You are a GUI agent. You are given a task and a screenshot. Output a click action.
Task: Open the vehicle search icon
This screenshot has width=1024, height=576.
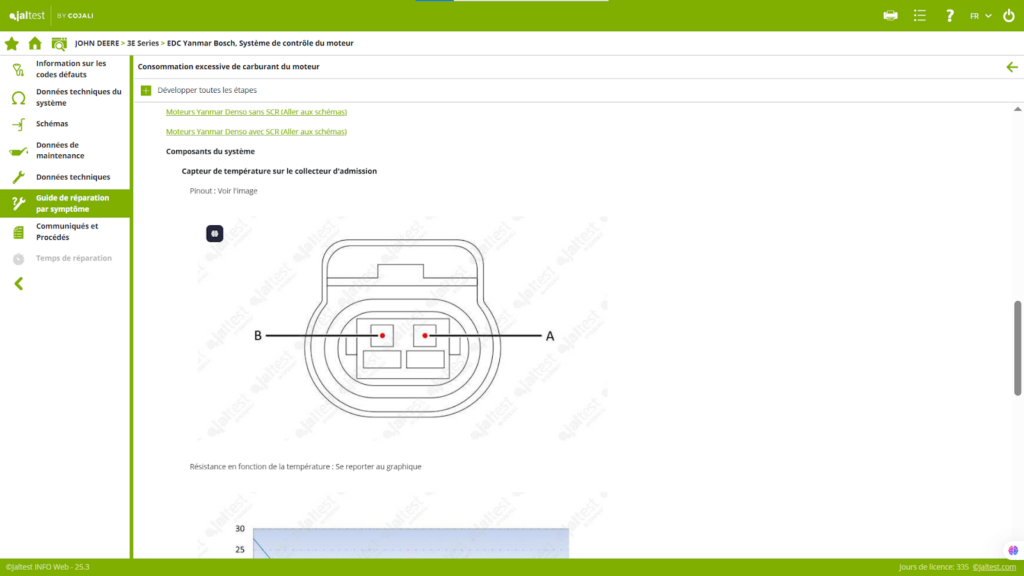[59, 43]
